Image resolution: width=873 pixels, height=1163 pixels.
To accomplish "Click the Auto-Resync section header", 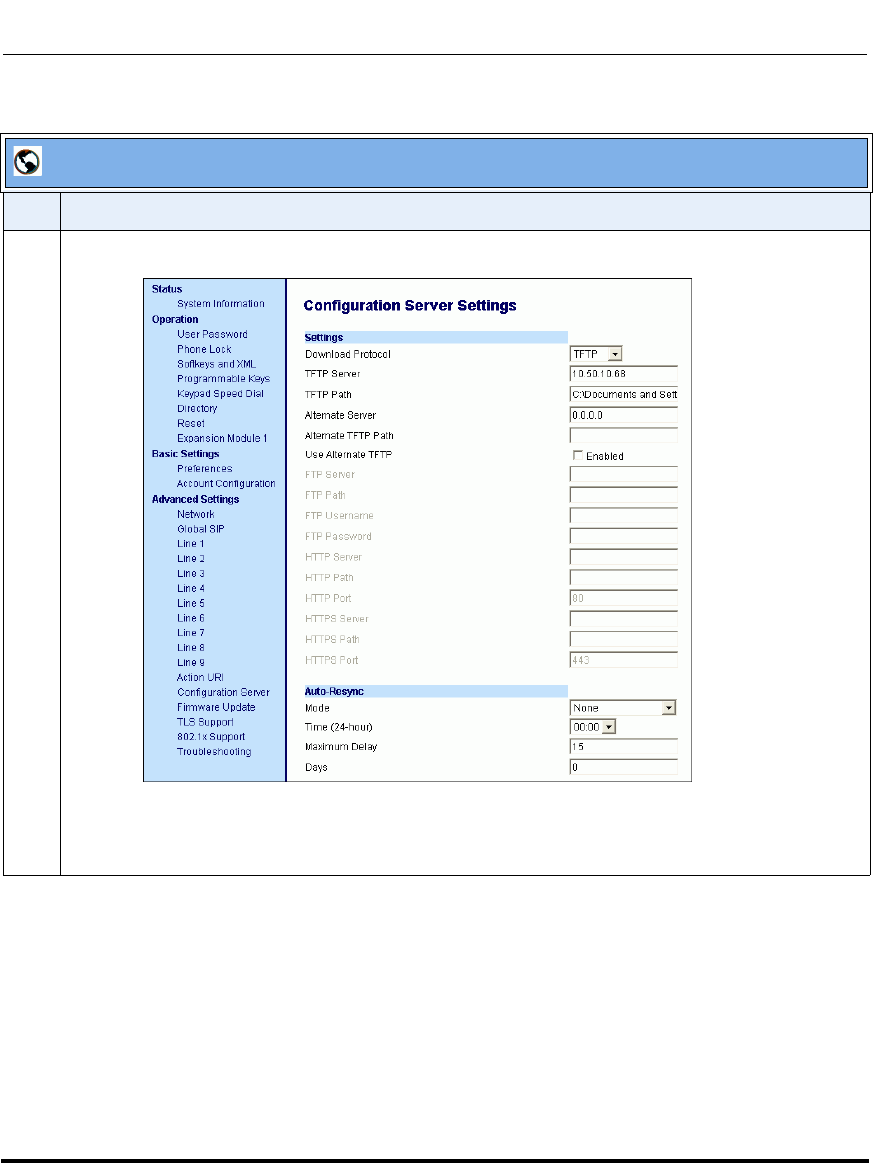I will pos(436,691).
